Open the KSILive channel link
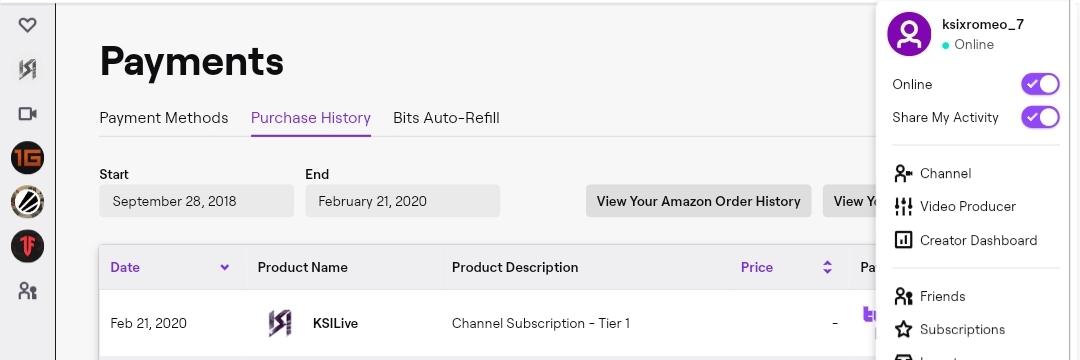The width and height of the screenshot is (1080, 360). (335, 323)
